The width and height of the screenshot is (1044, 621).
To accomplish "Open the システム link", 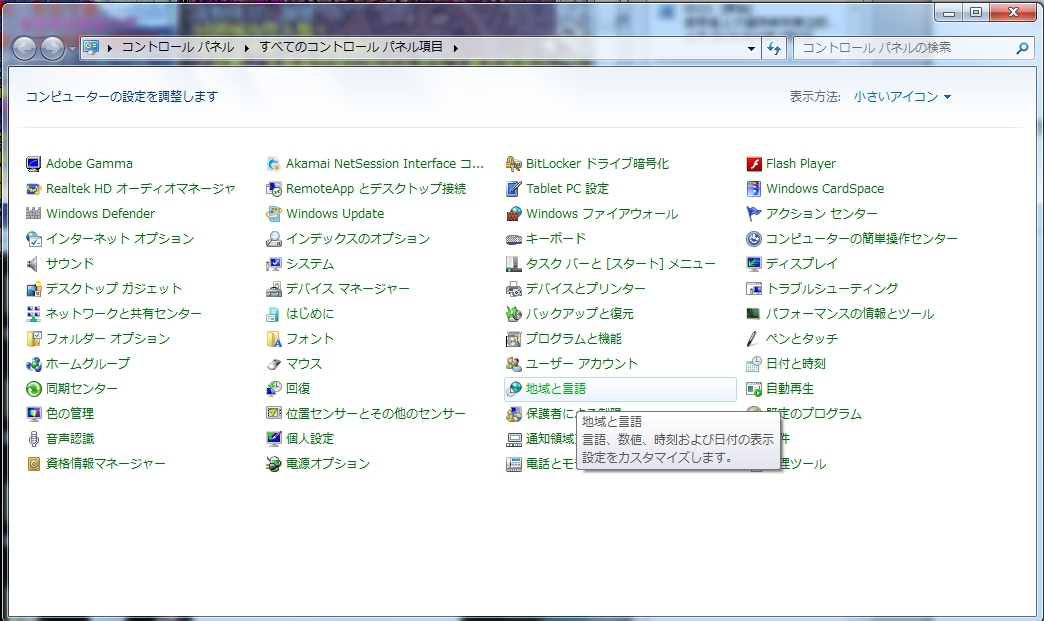I will 310,264.
